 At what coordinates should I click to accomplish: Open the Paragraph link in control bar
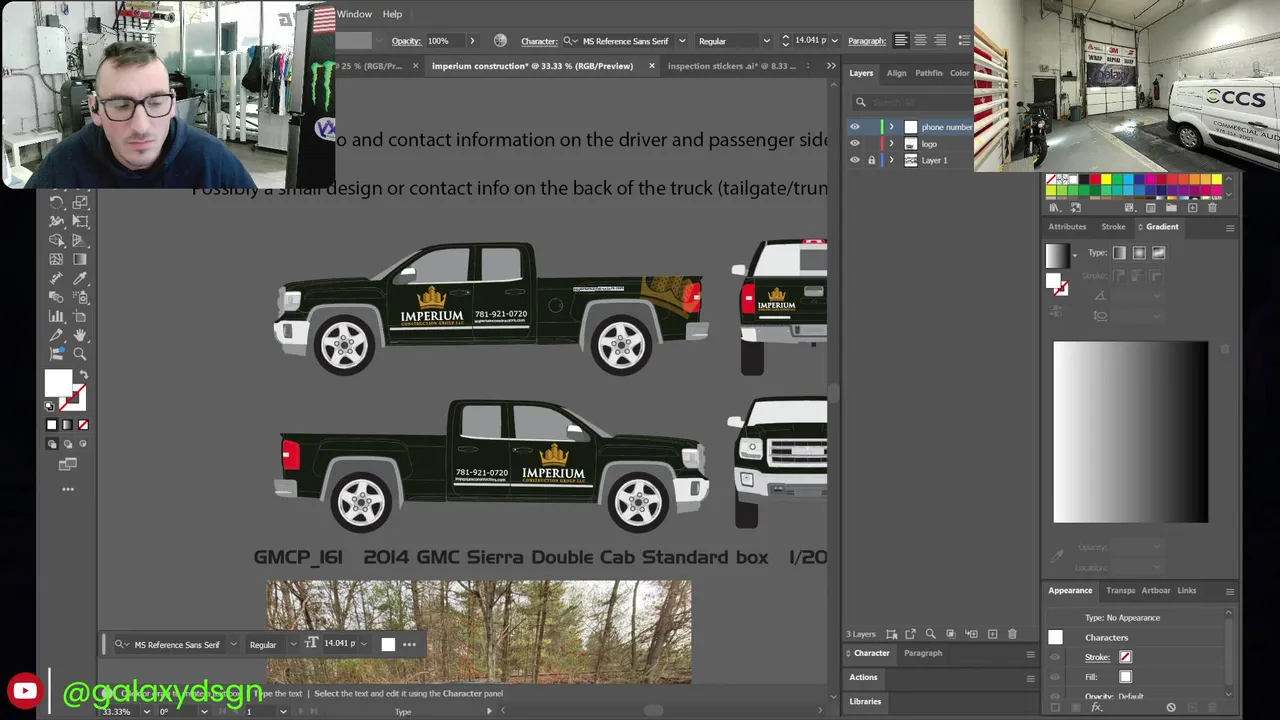point(867,41)
